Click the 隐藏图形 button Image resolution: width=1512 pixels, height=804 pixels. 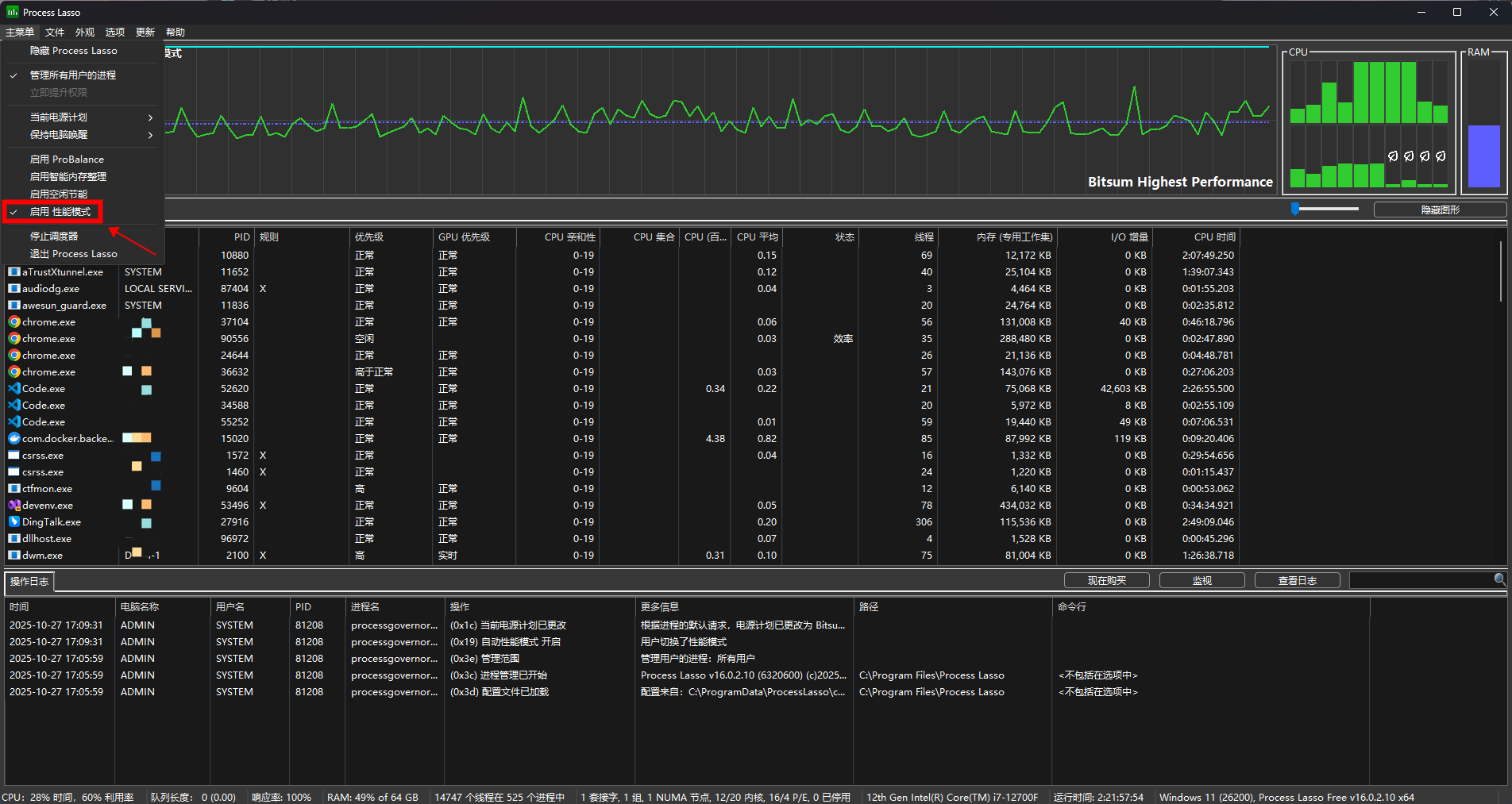pos(1439,210)
